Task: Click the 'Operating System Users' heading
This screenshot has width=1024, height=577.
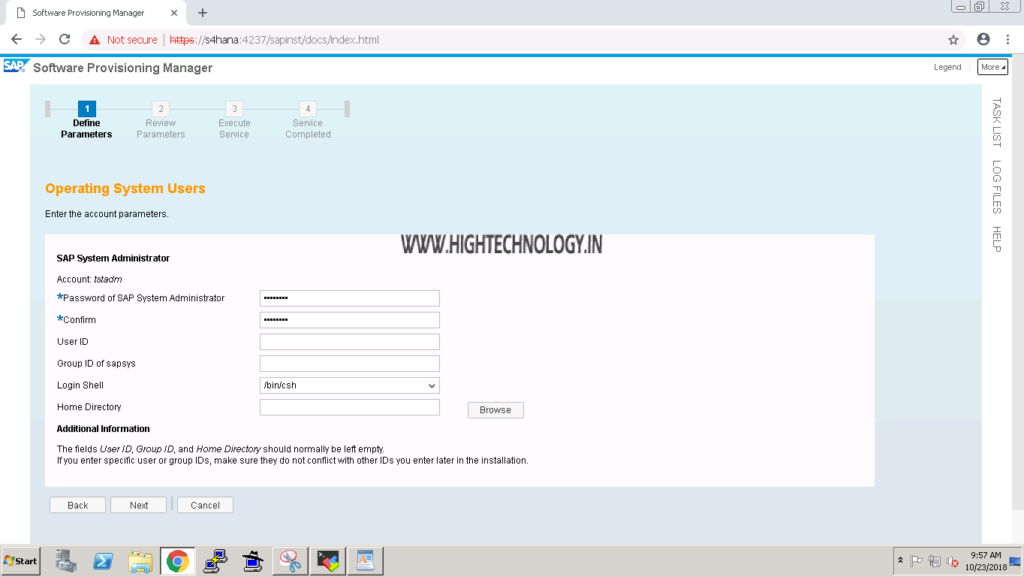Action: click(x=125, y=189)
